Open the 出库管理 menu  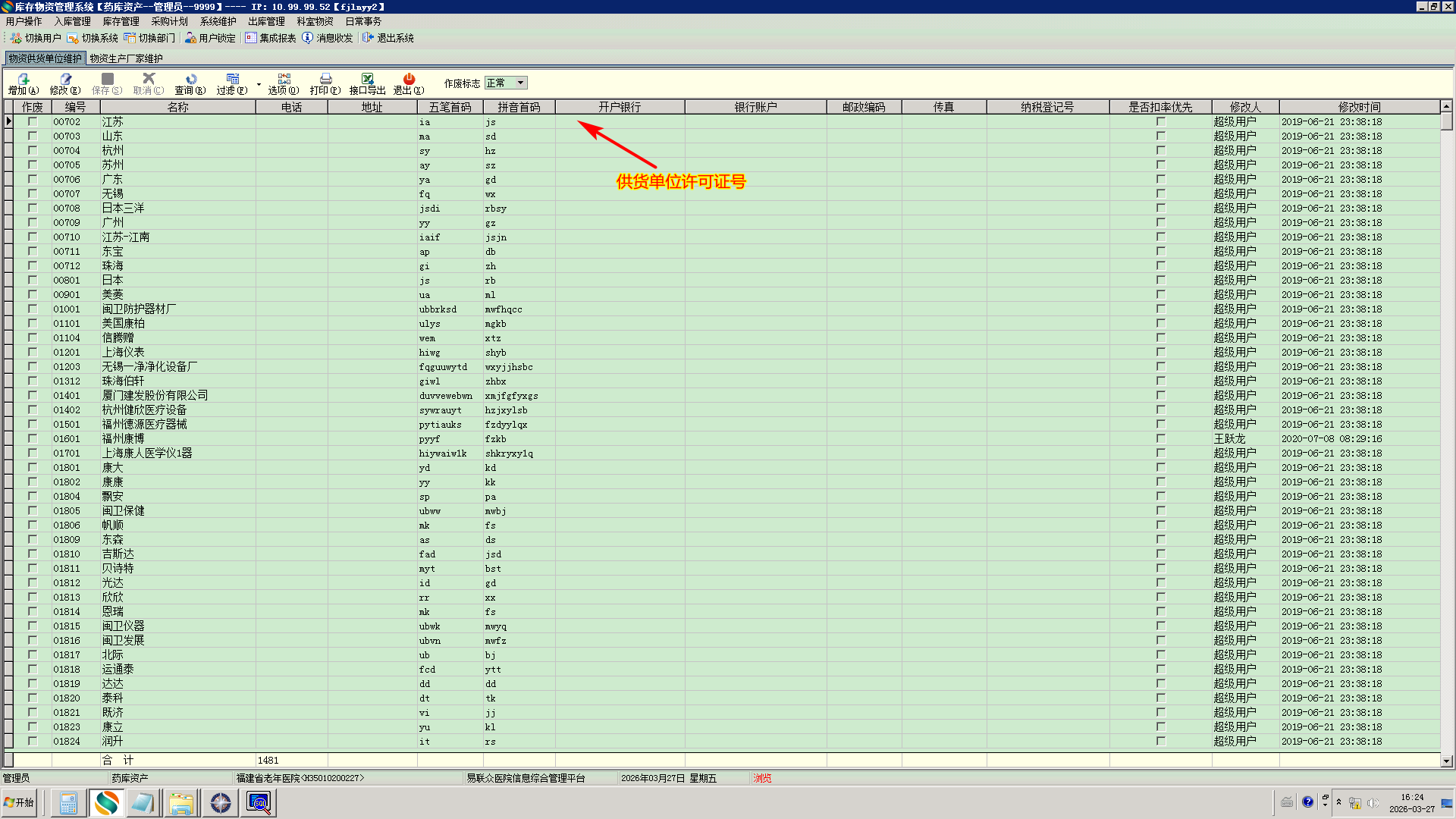tap(266, 21)
